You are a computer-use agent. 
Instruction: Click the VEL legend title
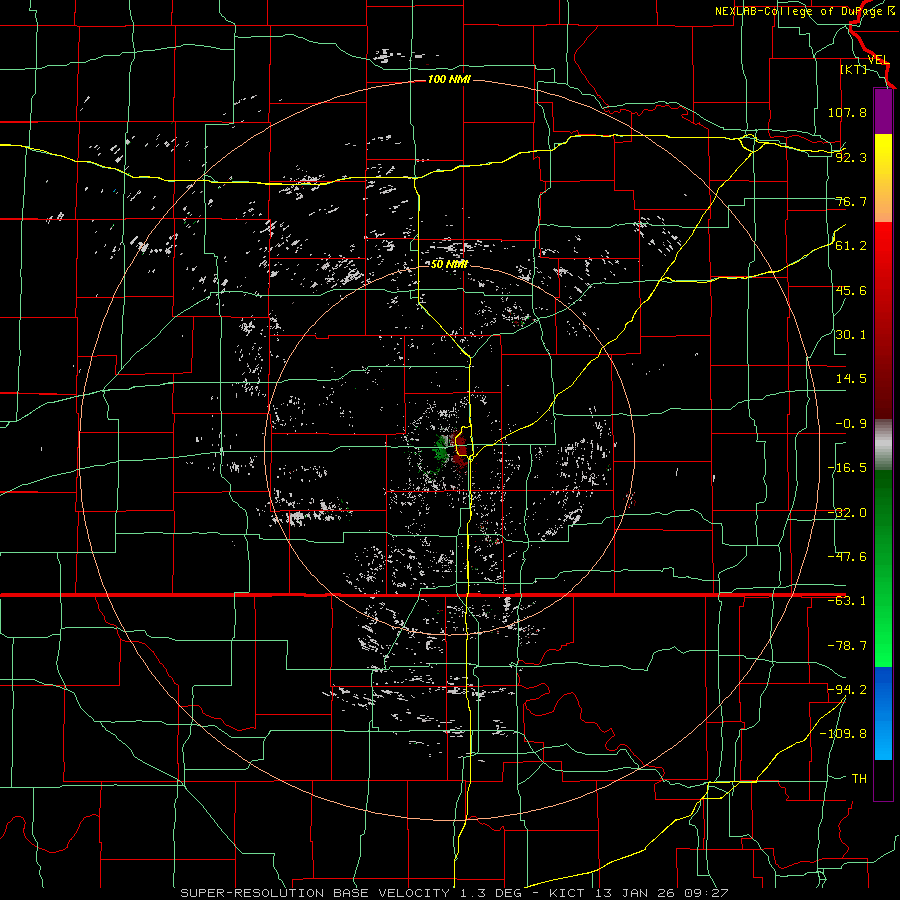(x=878, y=60)
